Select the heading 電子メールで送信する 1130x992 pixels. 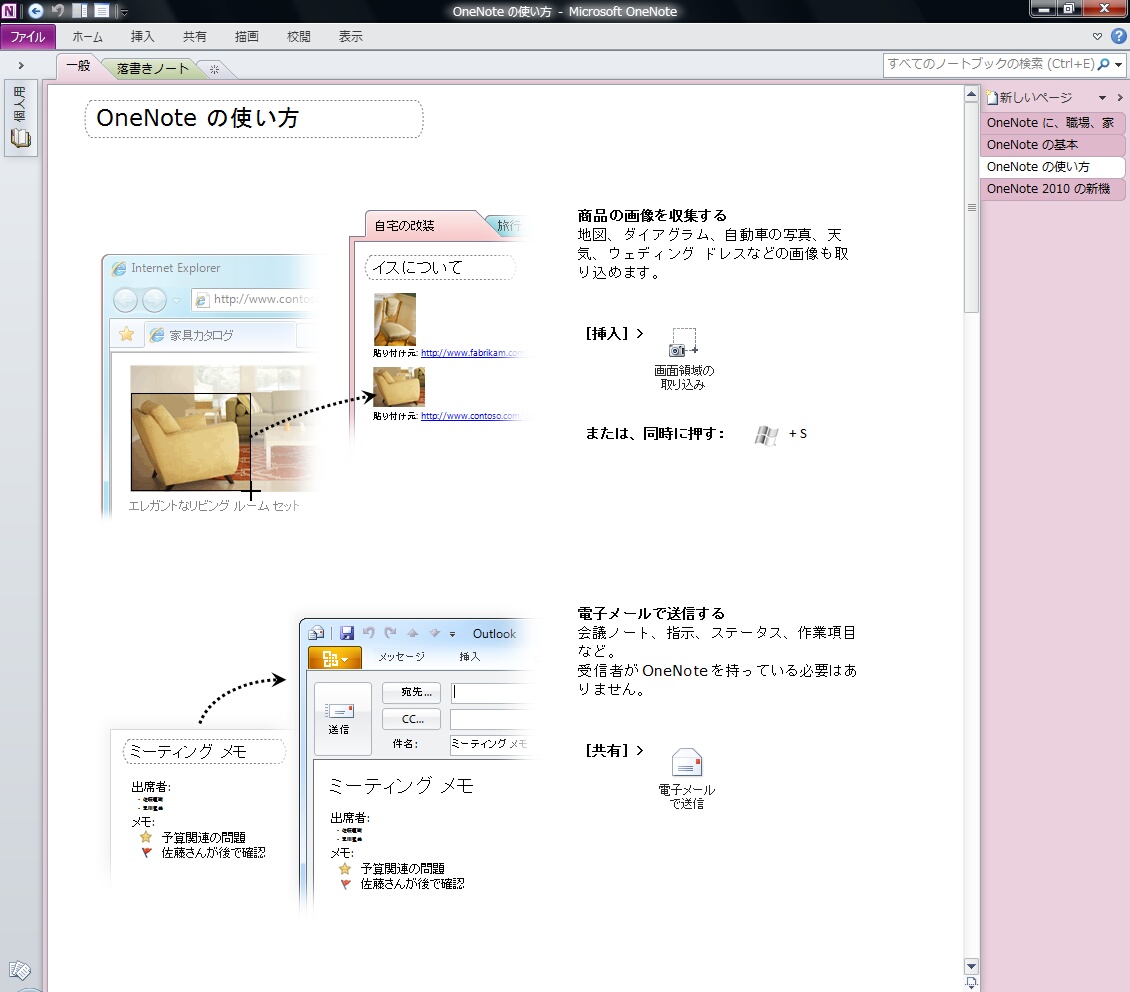651,614
